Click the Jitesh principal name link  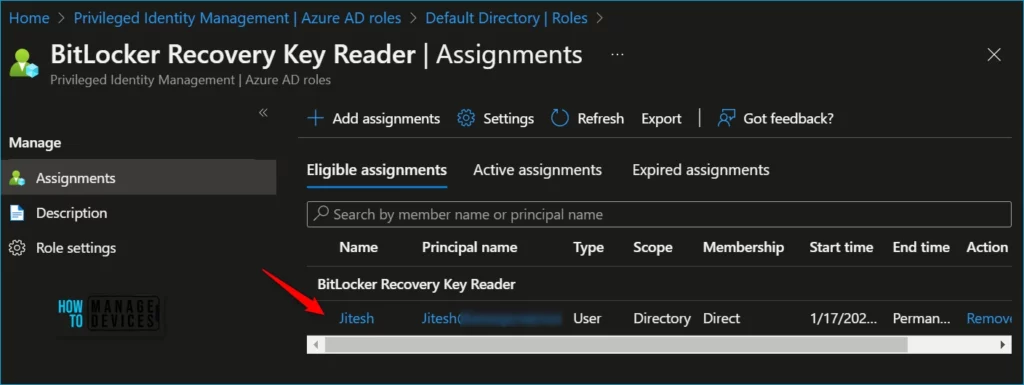click(x=492, y=318)
